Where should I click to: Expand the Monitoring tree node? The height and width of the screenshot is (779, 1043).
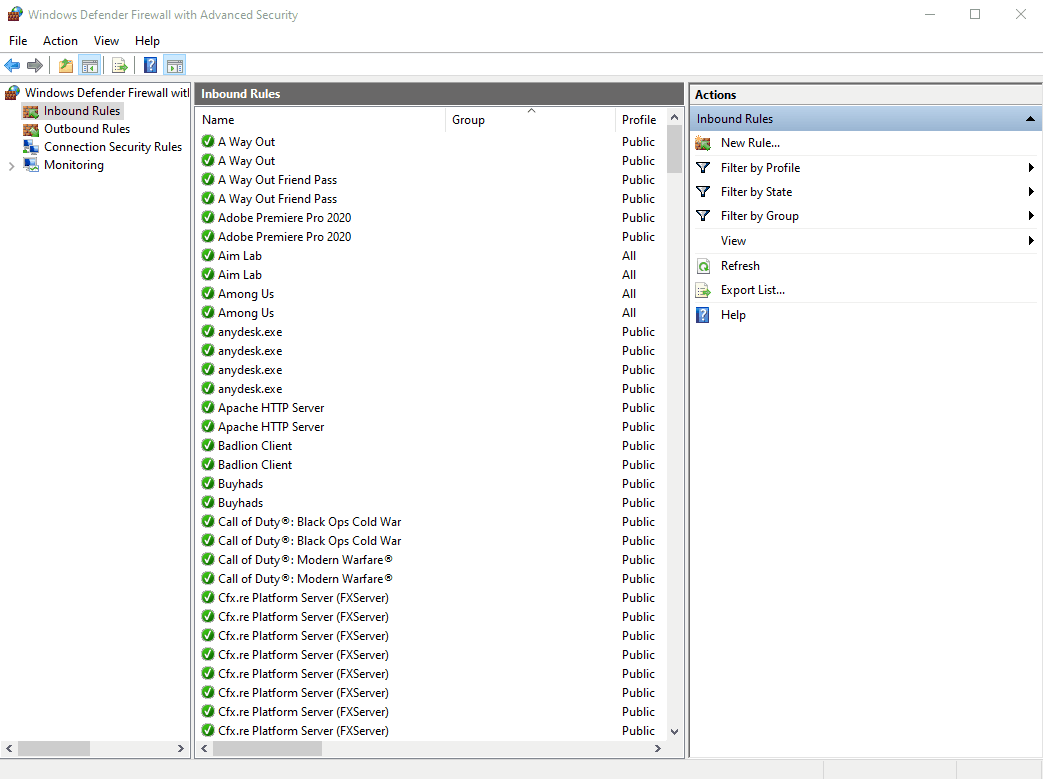tap(11, 166)
